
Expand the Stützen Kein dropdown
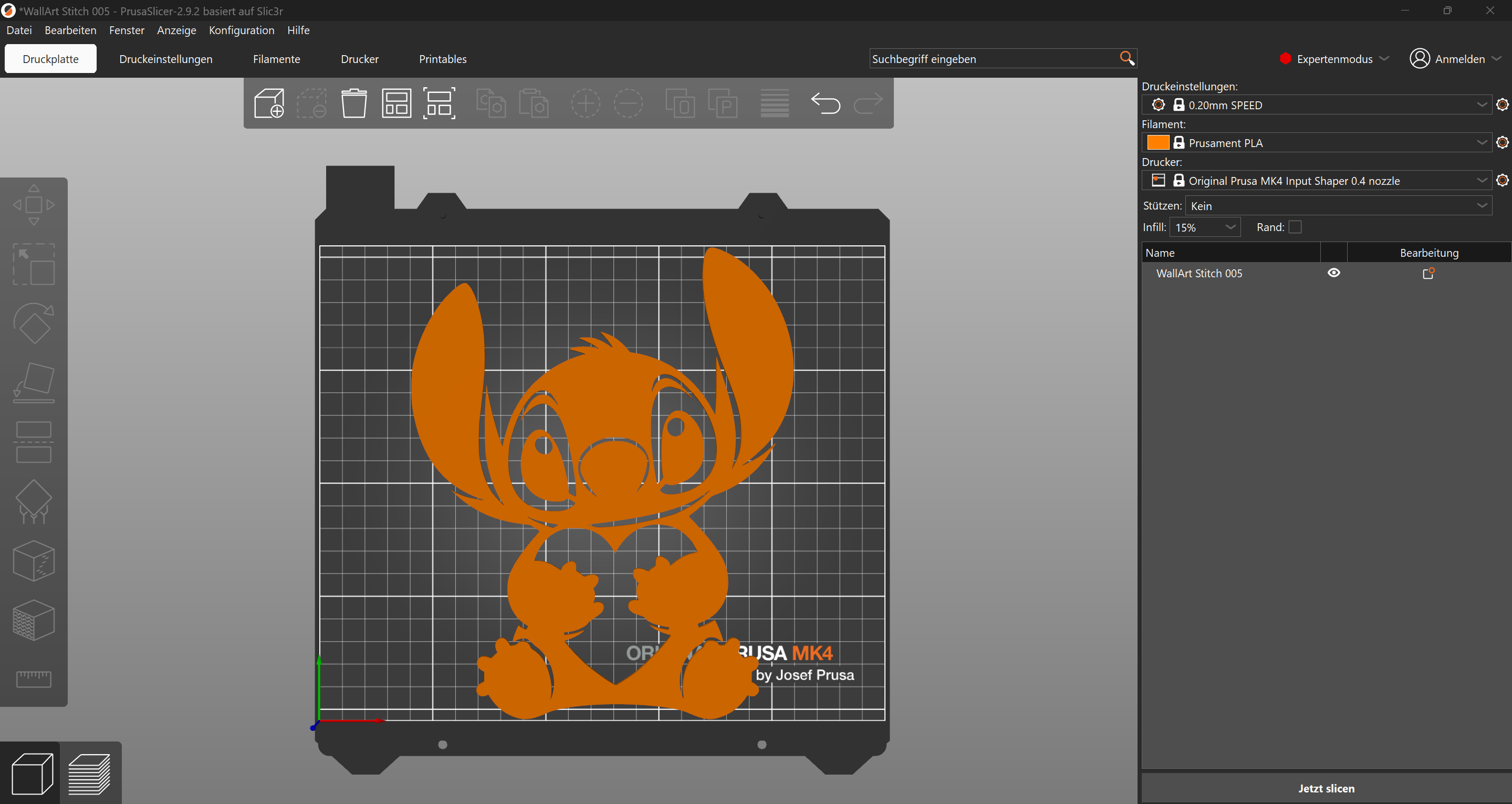[x=1338, y=206]
